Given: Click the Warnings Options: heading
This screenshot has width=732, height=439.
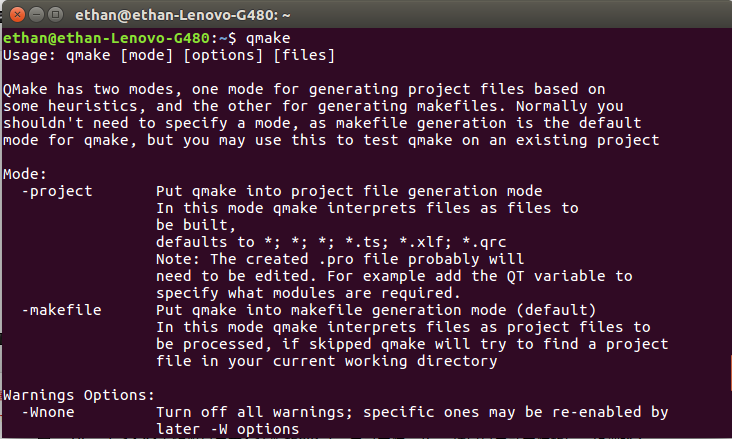Looking at the screenshot, I should coord(80,394).
